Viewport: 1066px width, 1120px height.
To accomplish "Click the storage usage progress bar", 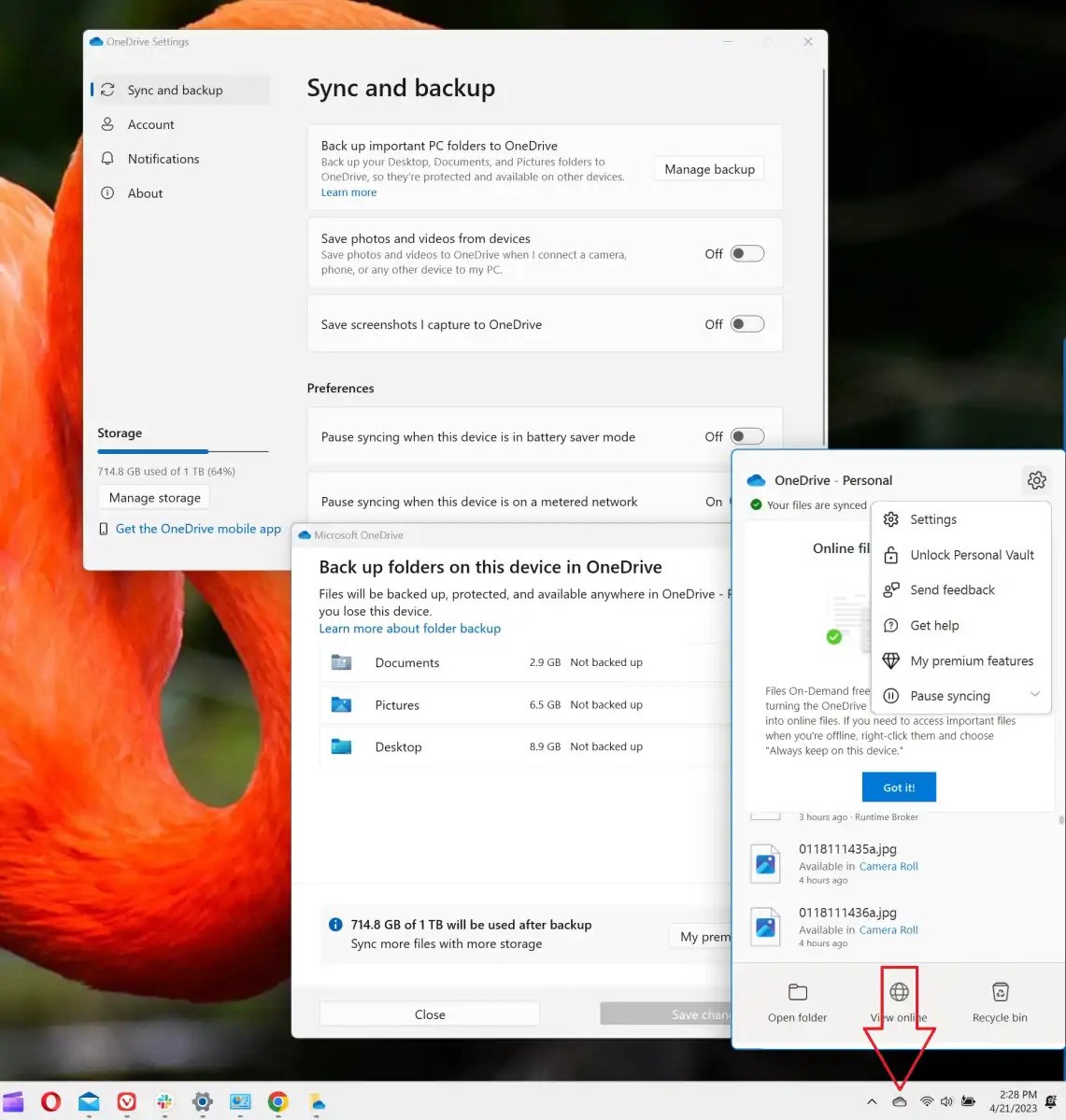I will point(183,452).
